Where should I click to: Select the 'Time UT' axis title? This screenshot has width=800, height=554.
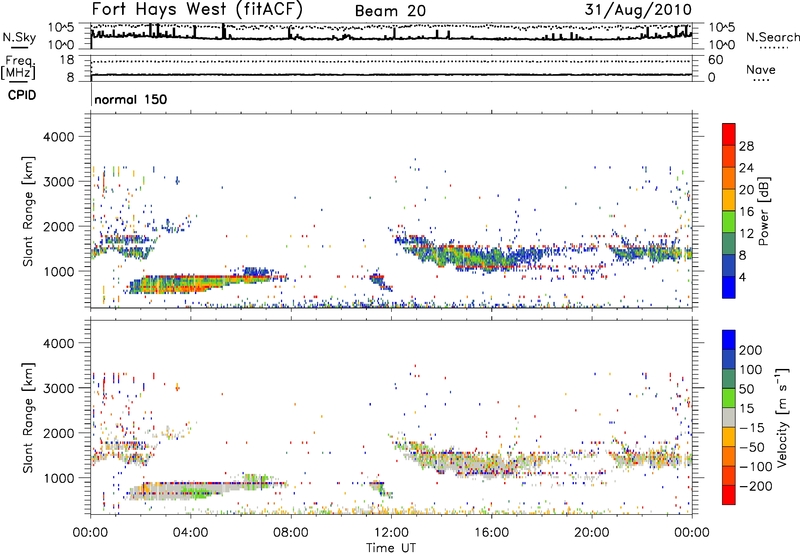coord(391,548)
